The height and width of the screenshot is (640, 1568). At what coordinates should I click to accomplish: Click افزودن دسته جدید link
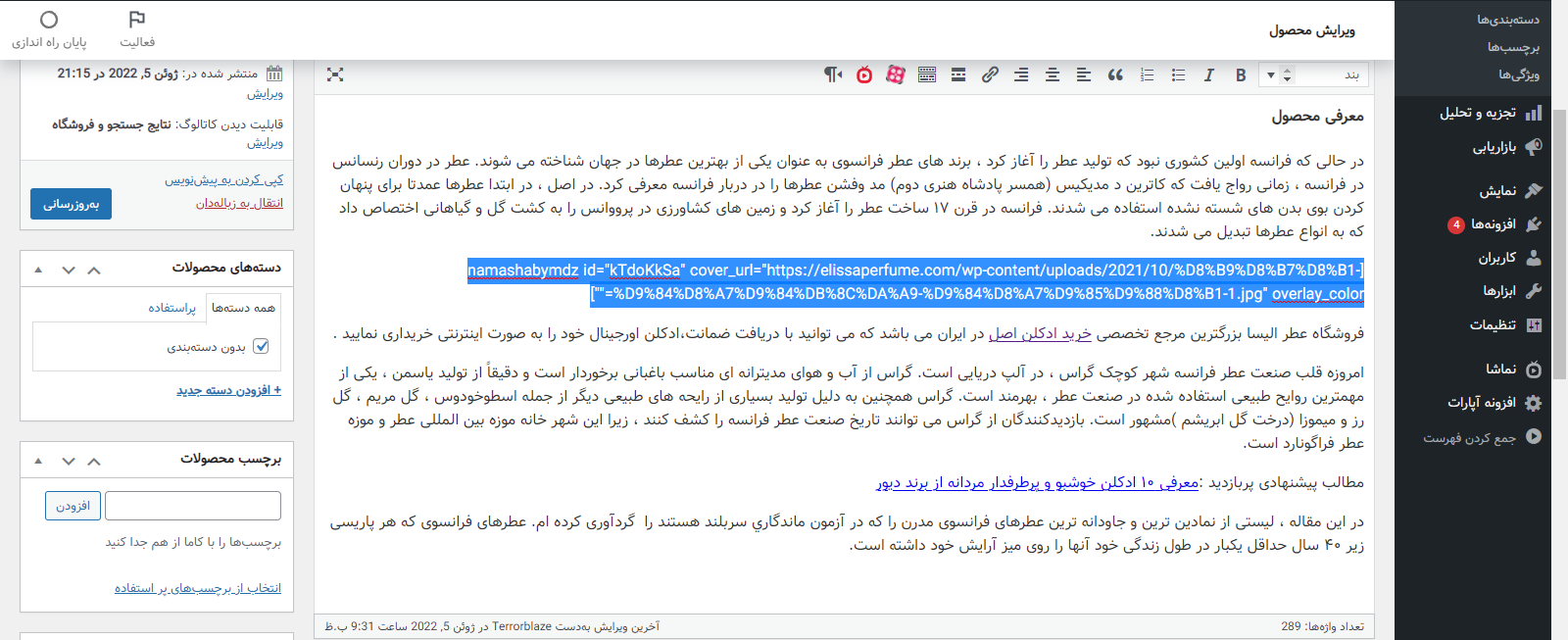[x=228, y=390]
